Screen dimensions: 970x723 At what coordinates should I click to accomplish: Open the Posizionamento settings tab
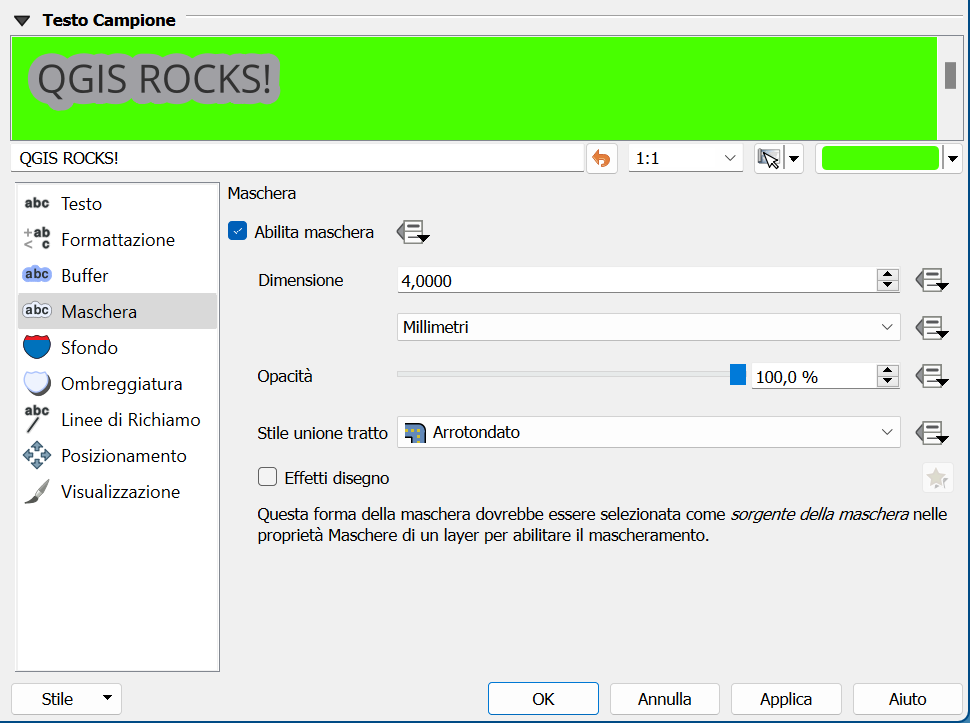pyautogui.click(x=118, y=455)
